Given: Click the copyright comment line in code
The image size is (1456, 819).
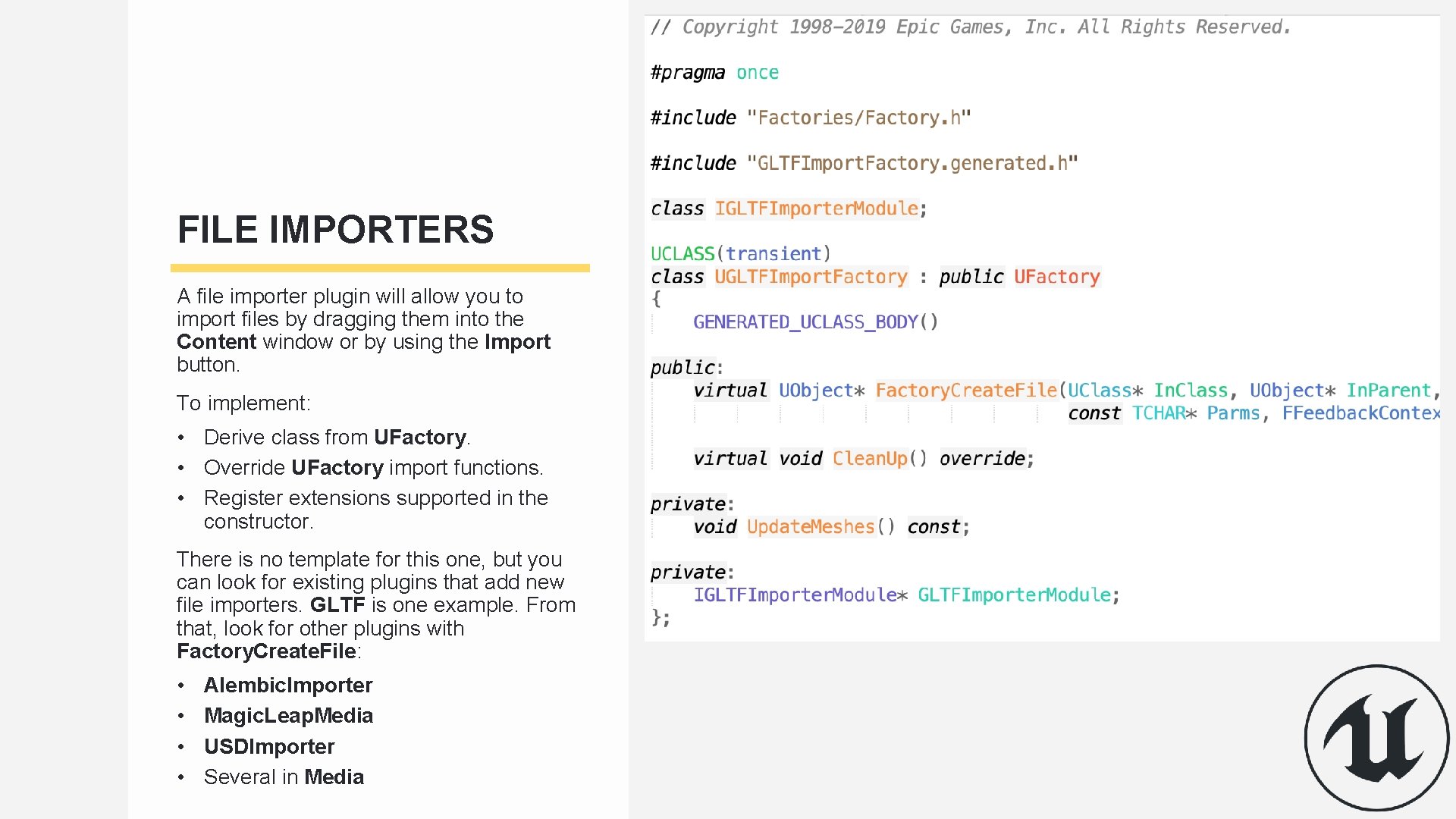Looking at the screenshot, I should [x=971, y=27].
